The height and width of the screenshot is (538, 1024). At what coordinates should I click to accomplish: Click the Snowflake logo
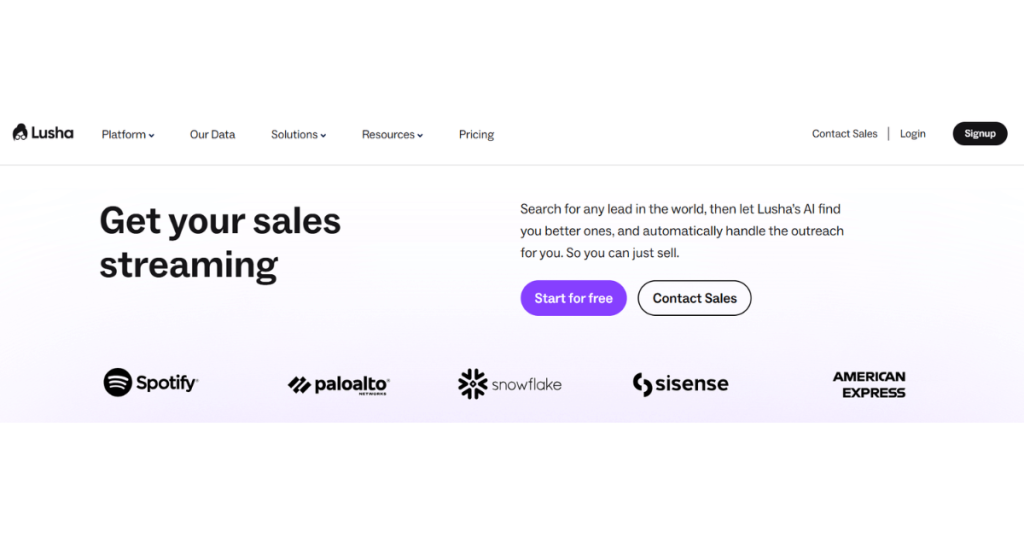(510, 384)
